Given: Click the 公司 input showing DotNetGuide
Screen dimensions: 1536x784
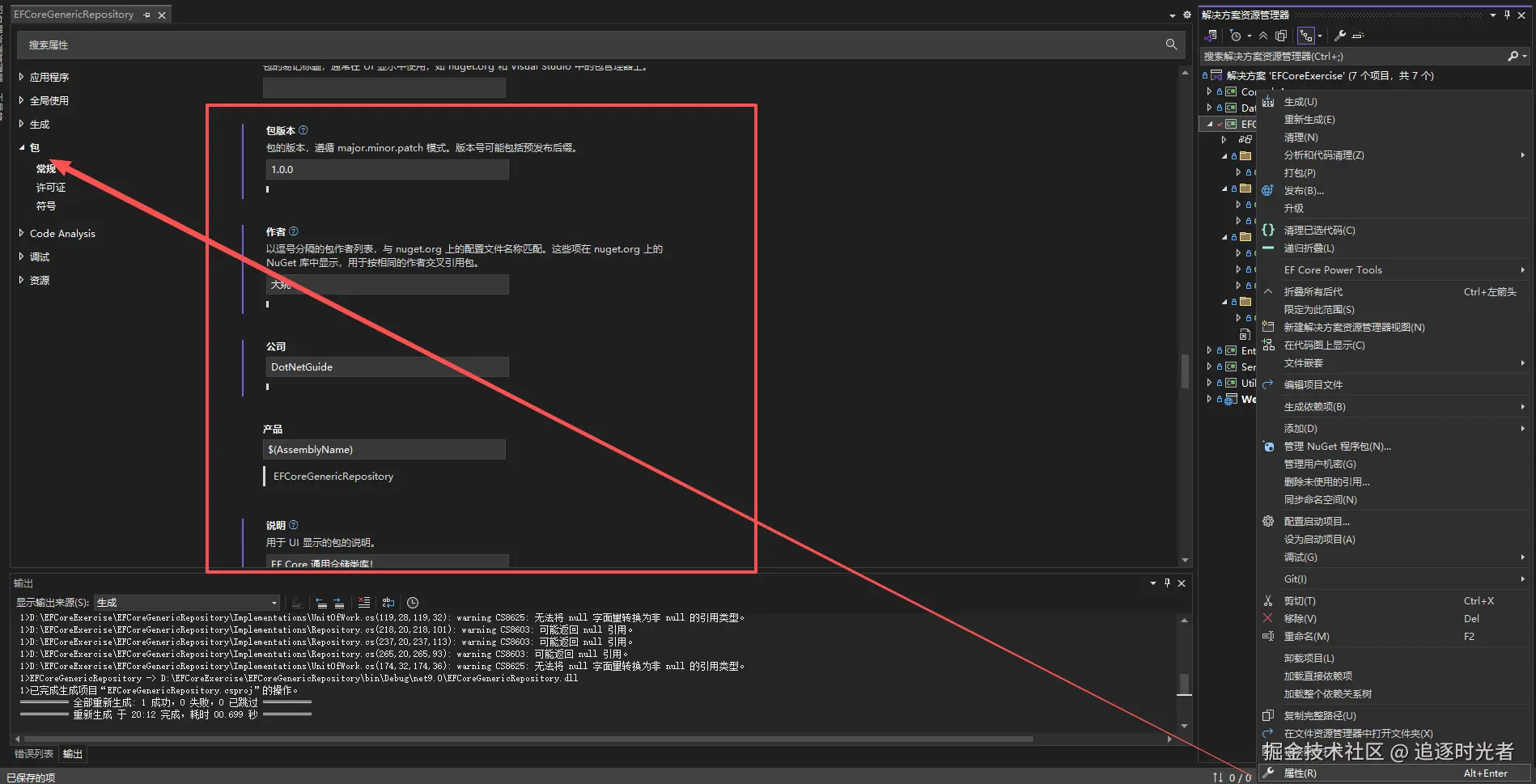Looking at the screenshot, I should [388, 367].
